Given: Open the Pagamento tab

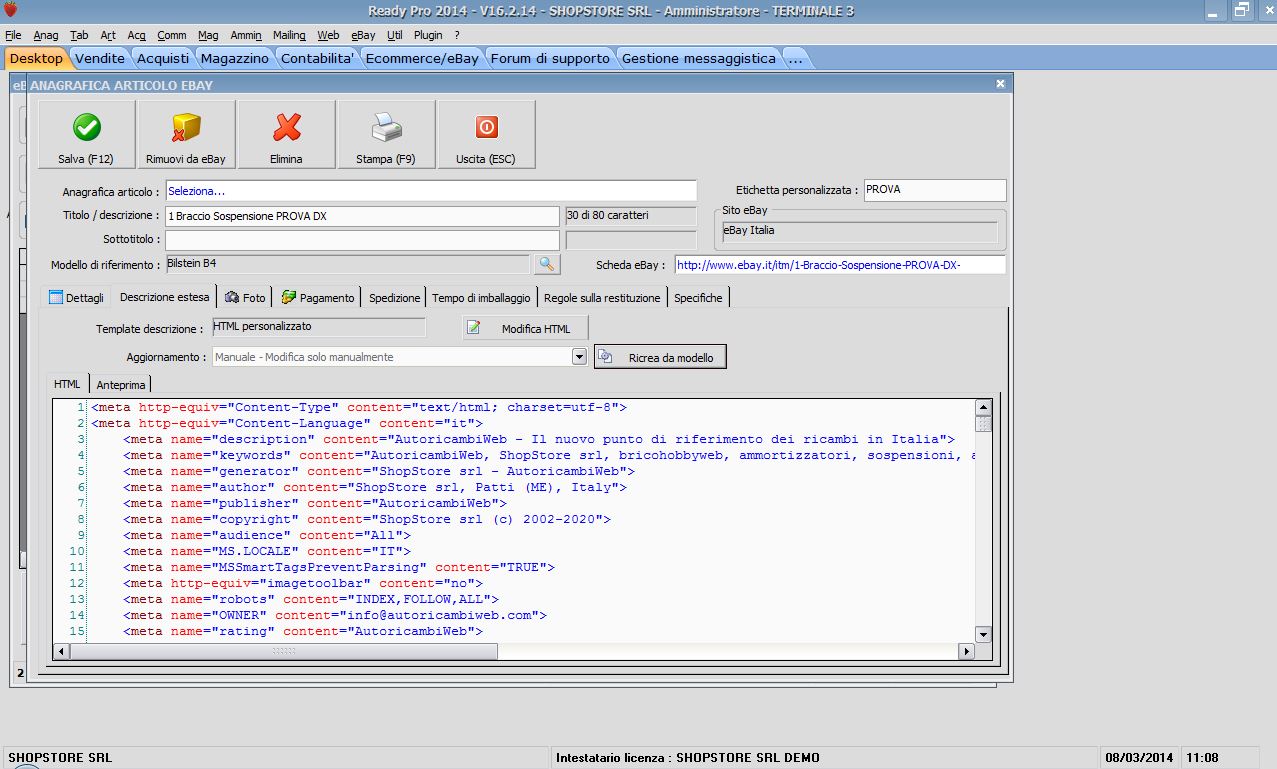Looking at the screenshot, I should tap(318, 298).
